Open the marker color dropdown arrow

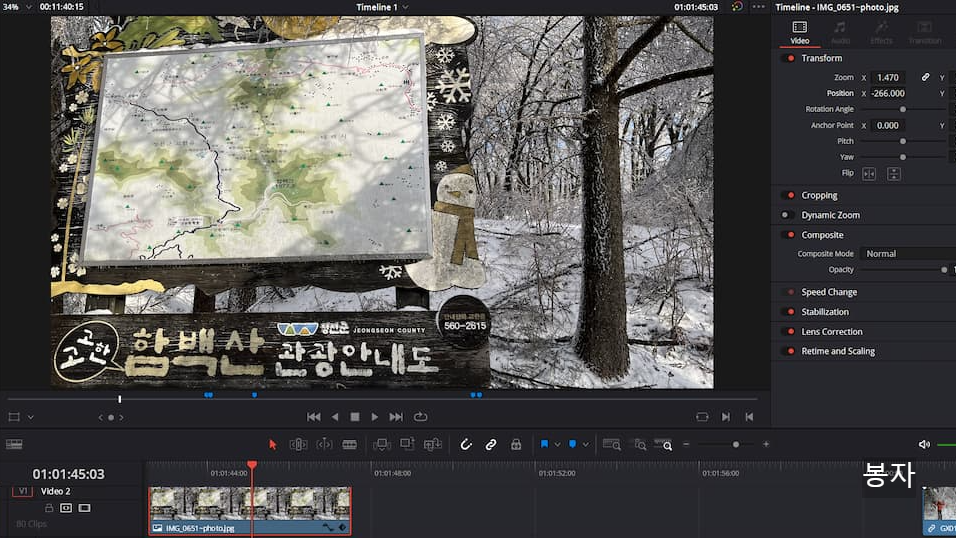pos(585,445)
